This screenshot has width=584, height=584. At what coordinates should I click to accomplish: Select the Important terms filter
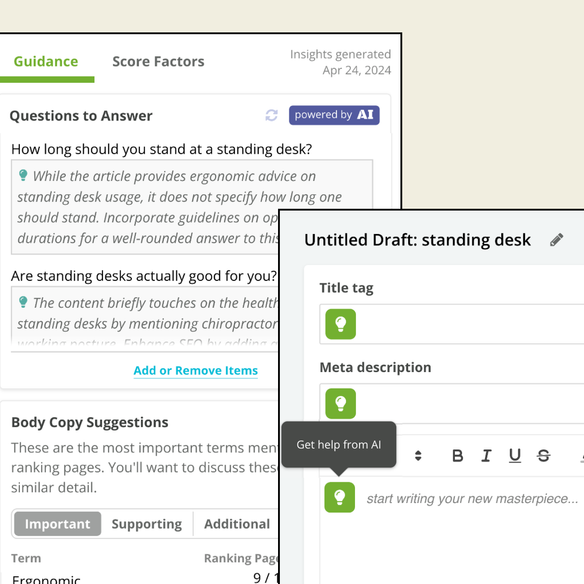pos(57,524)
